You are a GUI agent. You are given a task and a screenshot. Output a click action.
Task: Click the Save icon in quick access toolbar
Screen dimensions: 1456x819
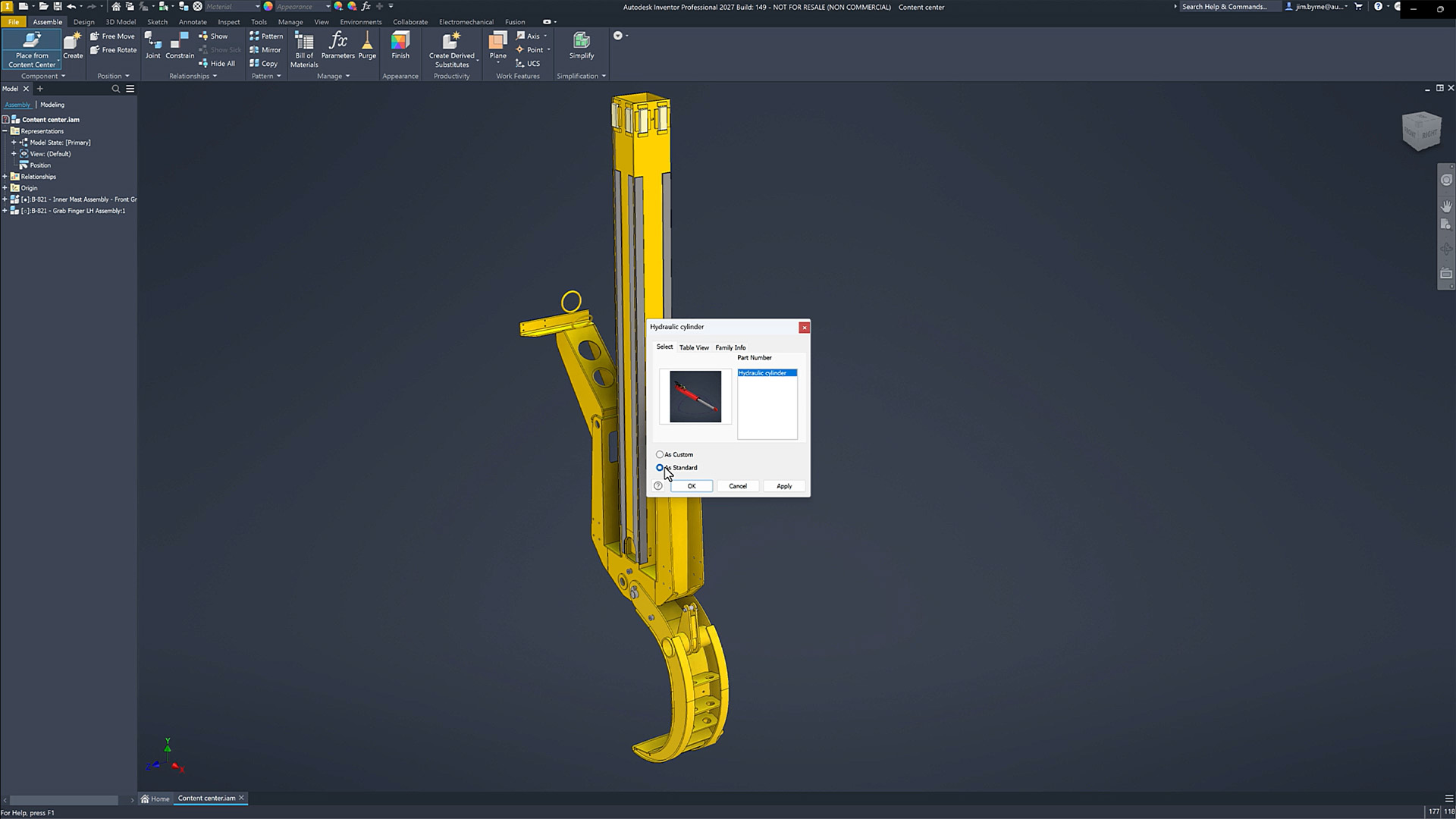tap(58, 6)
